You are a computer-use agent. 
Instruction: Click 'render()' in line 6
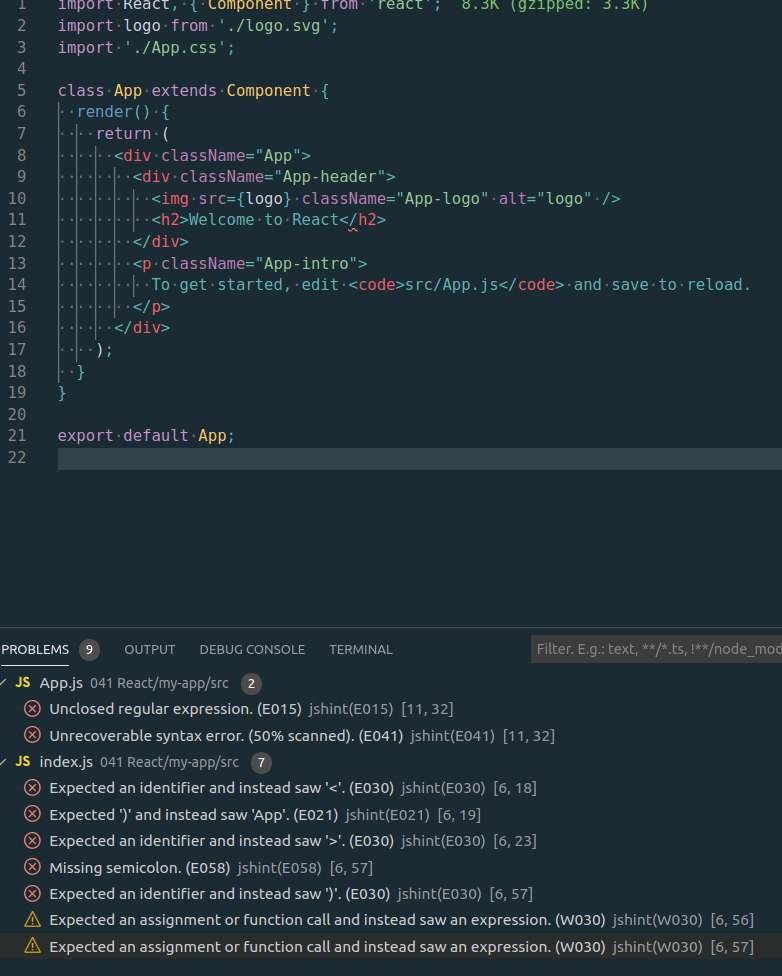(x=113, y=112)
